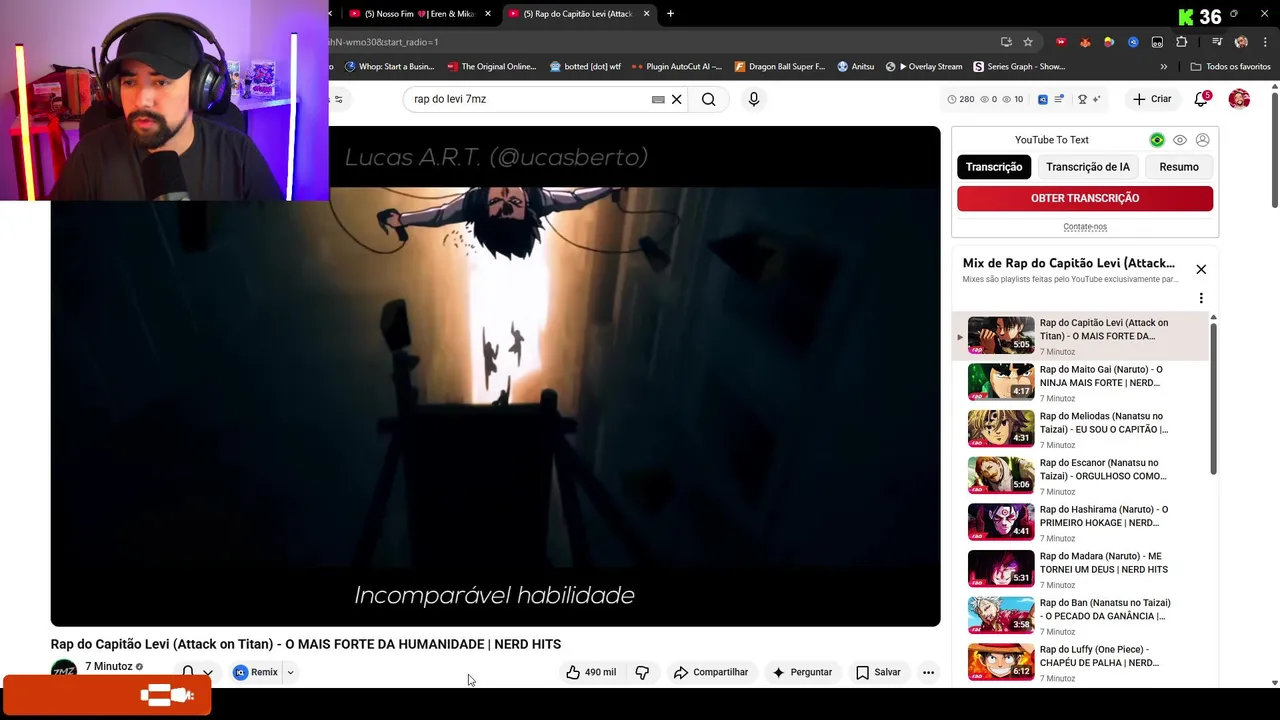Click the sparkle AI icon in the vidIQ bar
The width and height of the screenshot is (1280, 720).
click(x=1096, y=99)
